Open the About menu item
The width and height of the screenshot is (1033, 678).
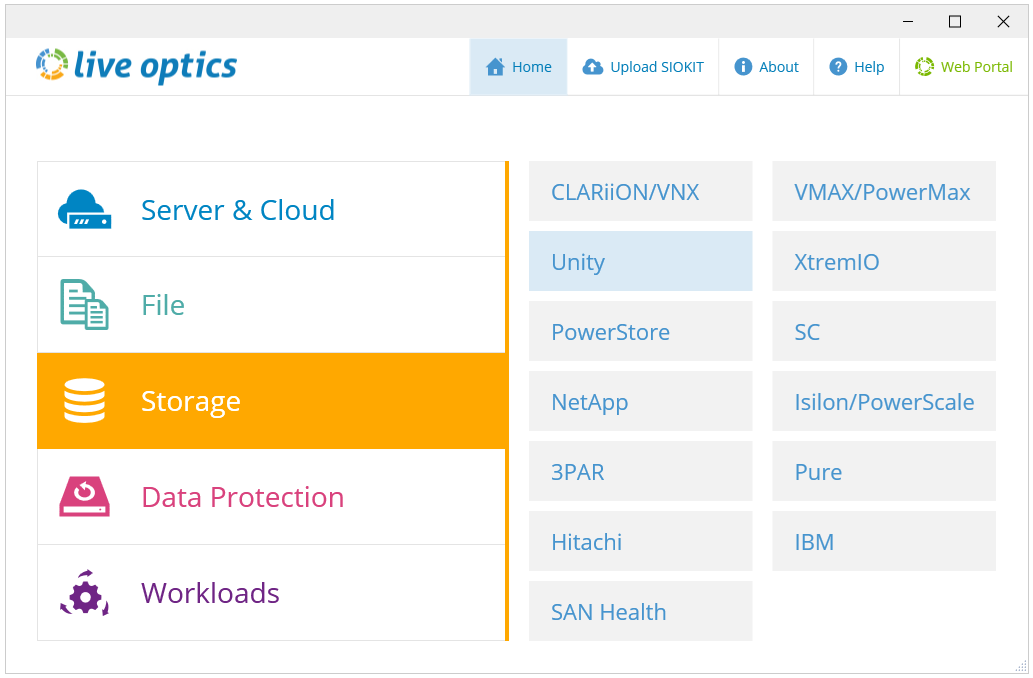pos(766,67)
